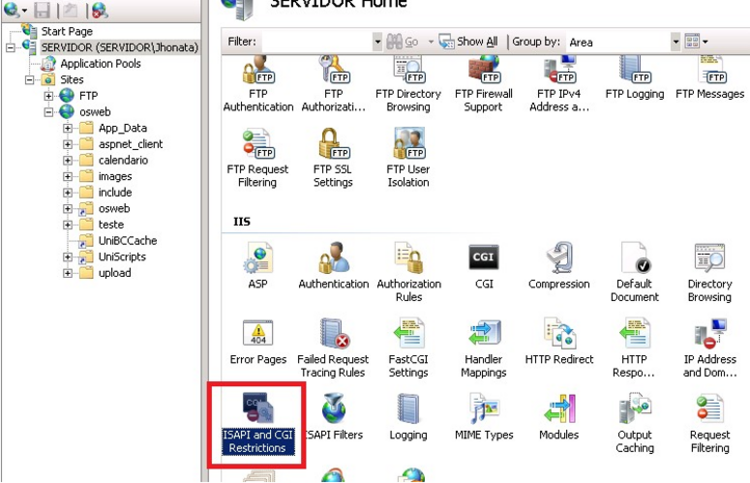This screenshot has width=750, height=483.
Task: Expand the FTP site node
Action: coord(48,96)
